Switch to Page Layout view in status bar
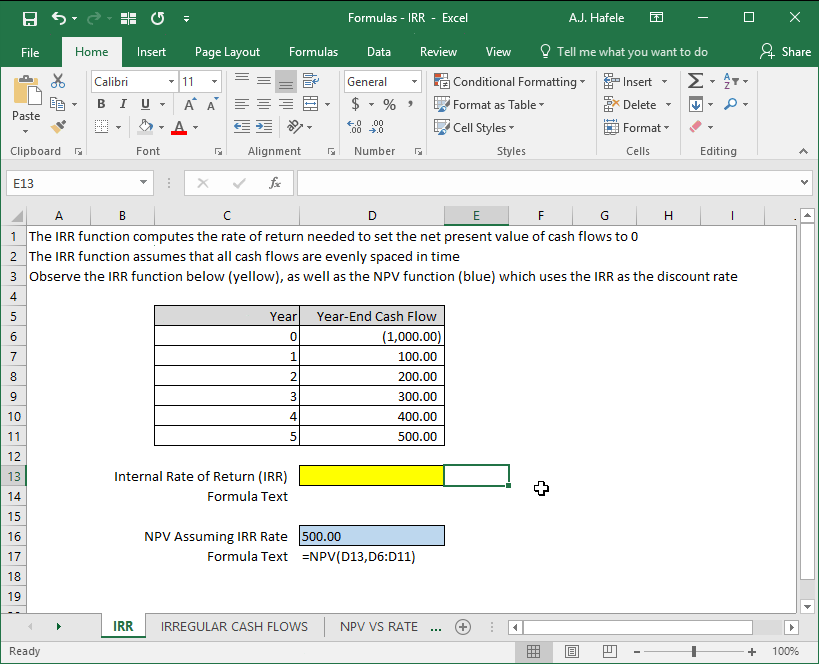819x664 pixels. [572, 651]
